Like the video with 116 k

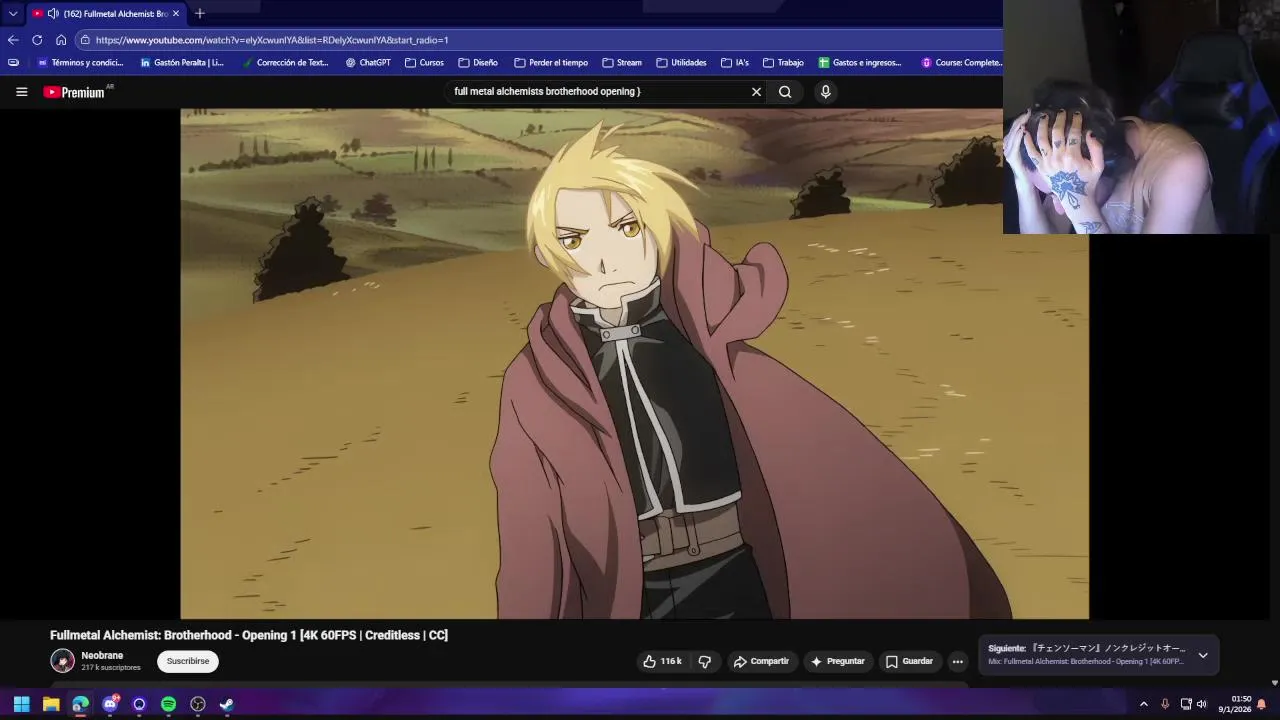661,661
